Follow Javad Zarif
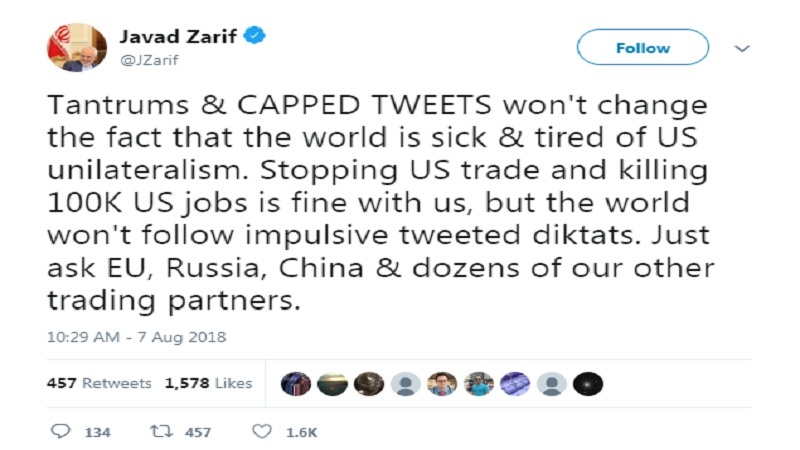The height and width of the screenshot is (450, 800). 643,48
